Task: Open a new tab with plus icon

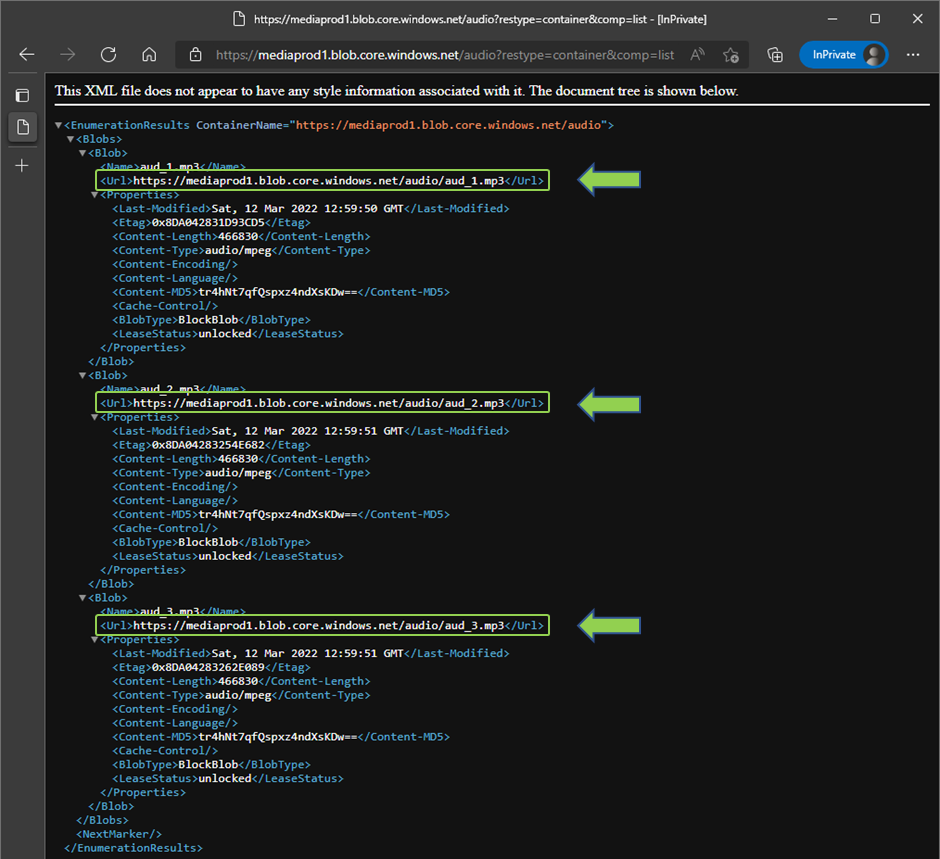Action: 22,165
